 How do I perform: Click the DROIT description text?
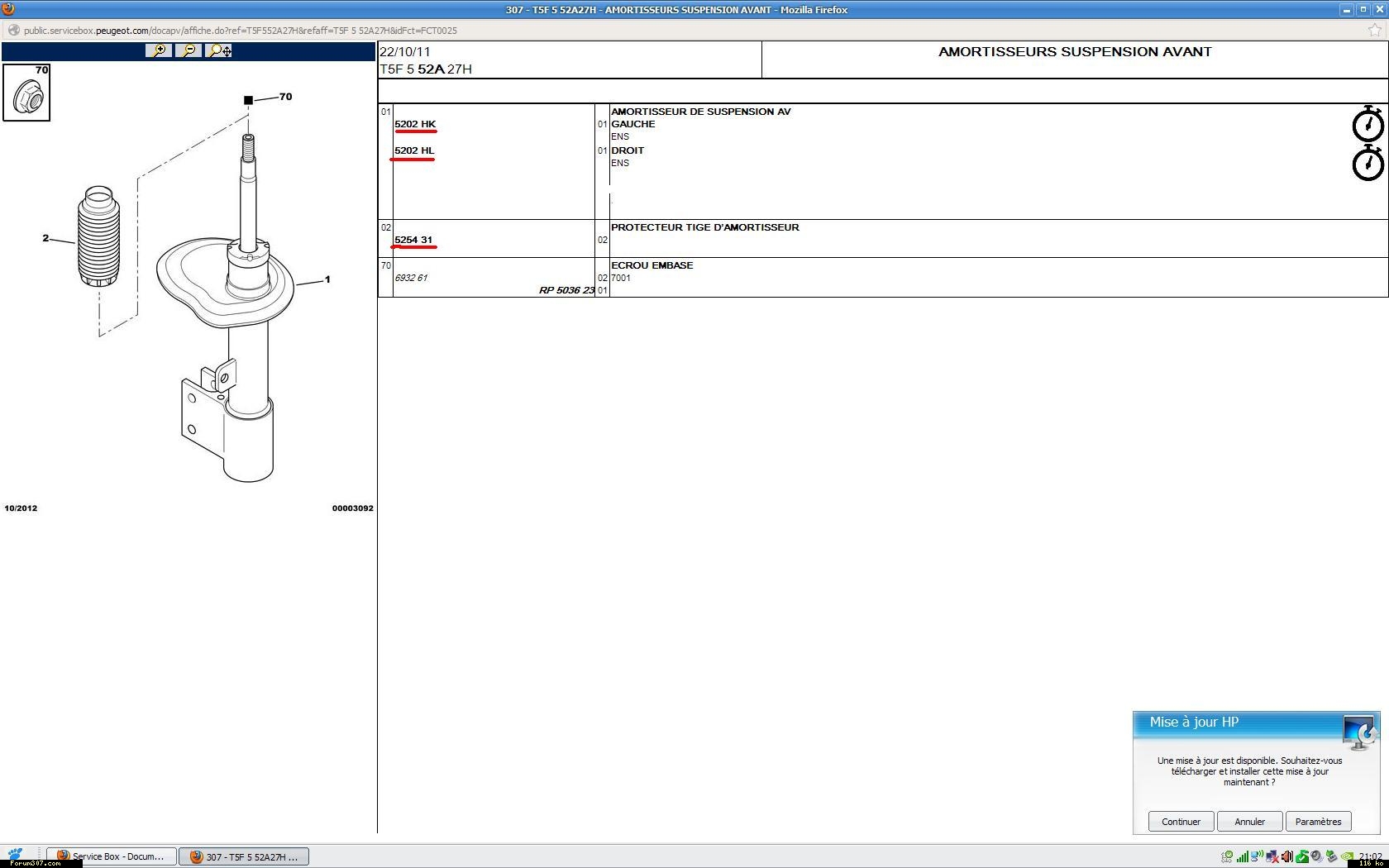[x=628, y=150]
